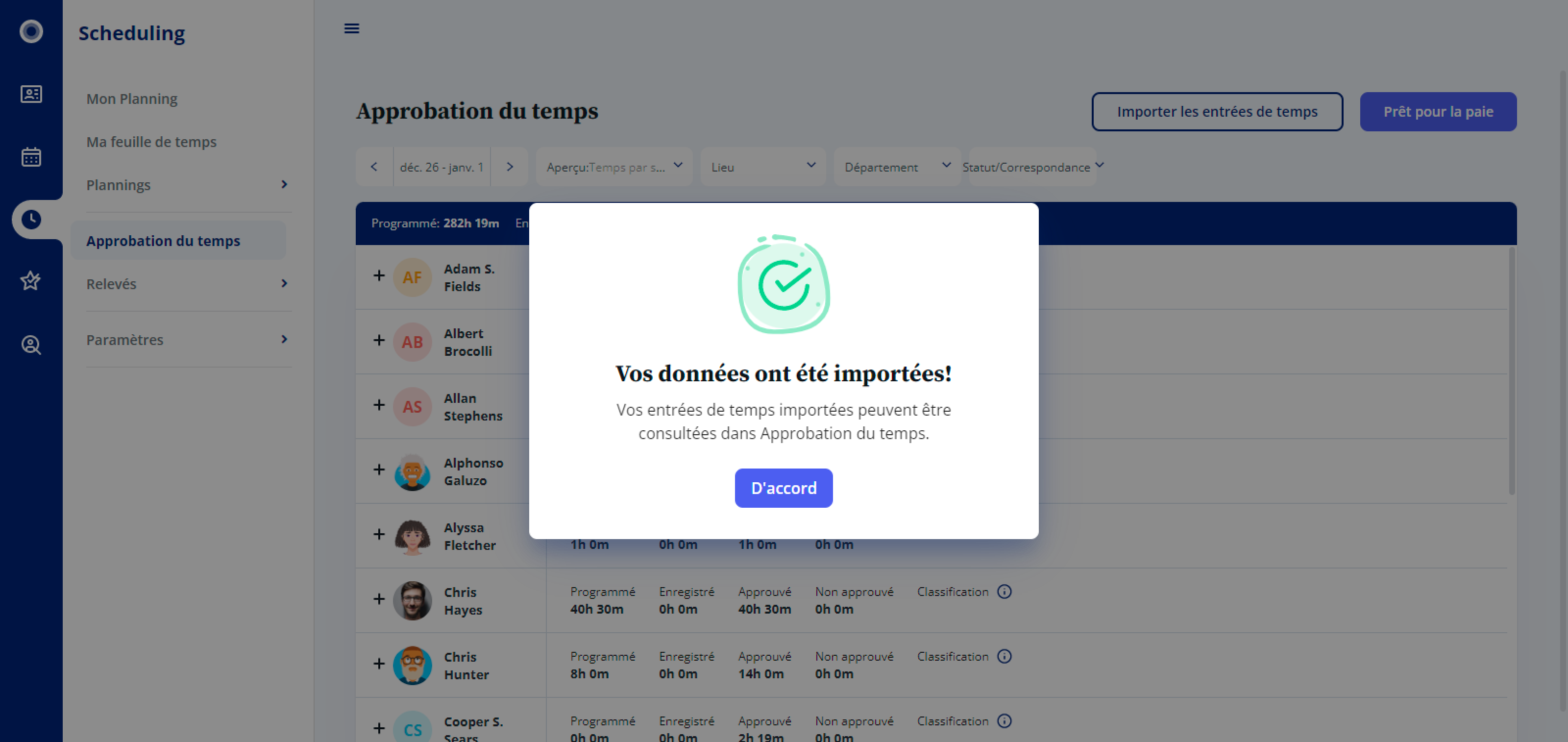Click Cooper S. Sears Approuvé 2h 19m value
Image resolution: width=1568 pixels, height=742 pixels.
click(x=761, y=737)
